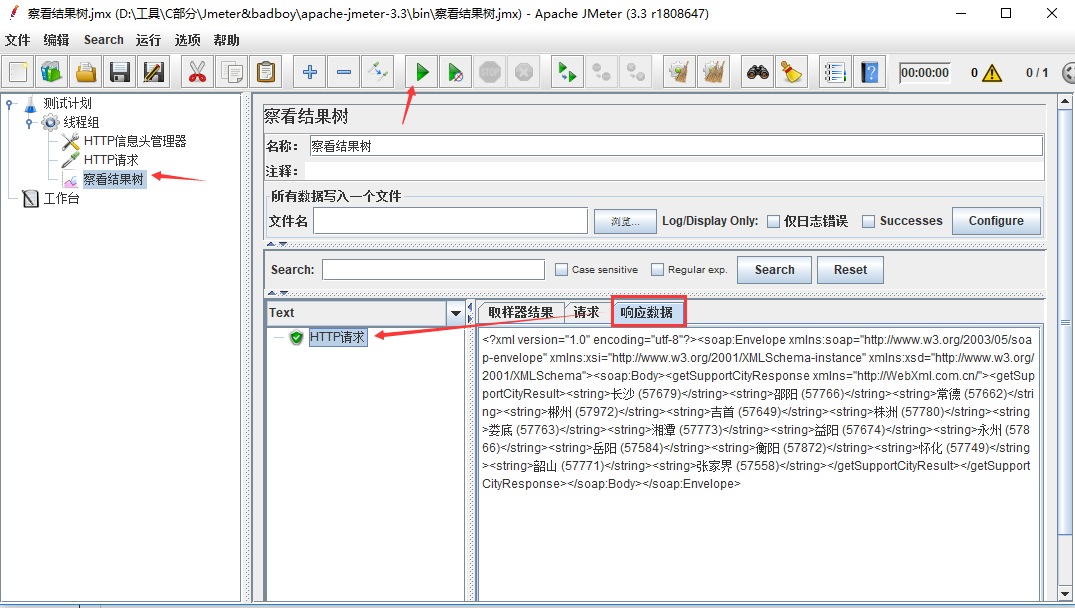
Task: Save the test plan with floppy icon
Action: [x=121, y=72]
